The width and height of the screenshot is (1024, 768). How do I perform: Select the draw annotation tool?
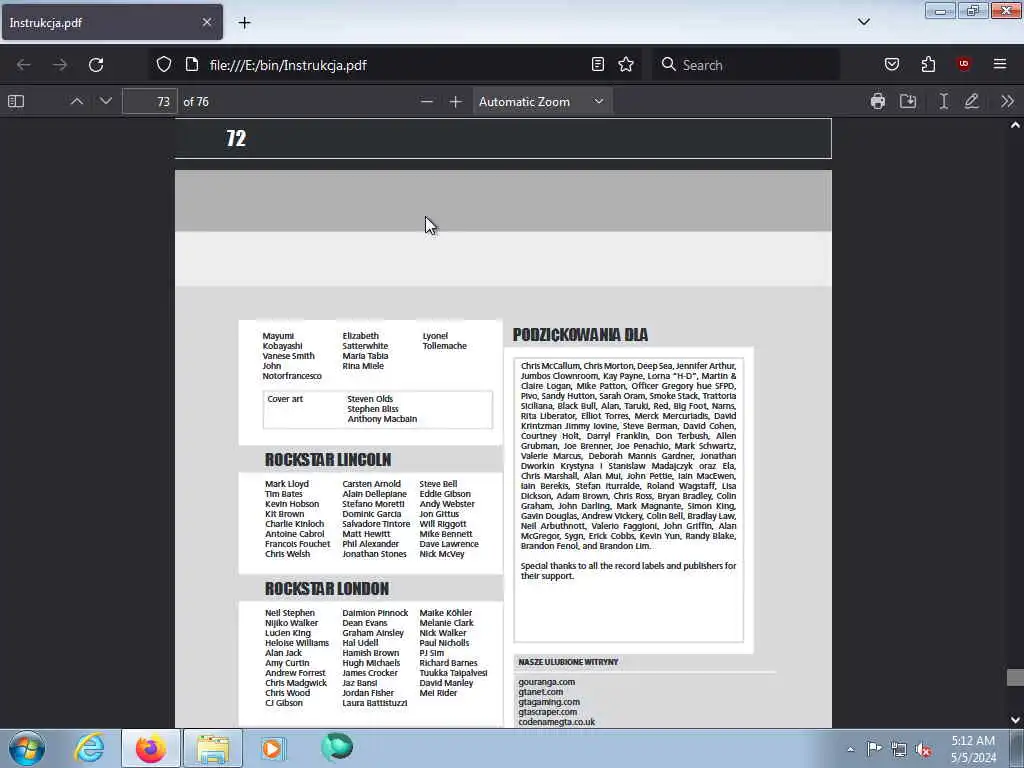972,101
